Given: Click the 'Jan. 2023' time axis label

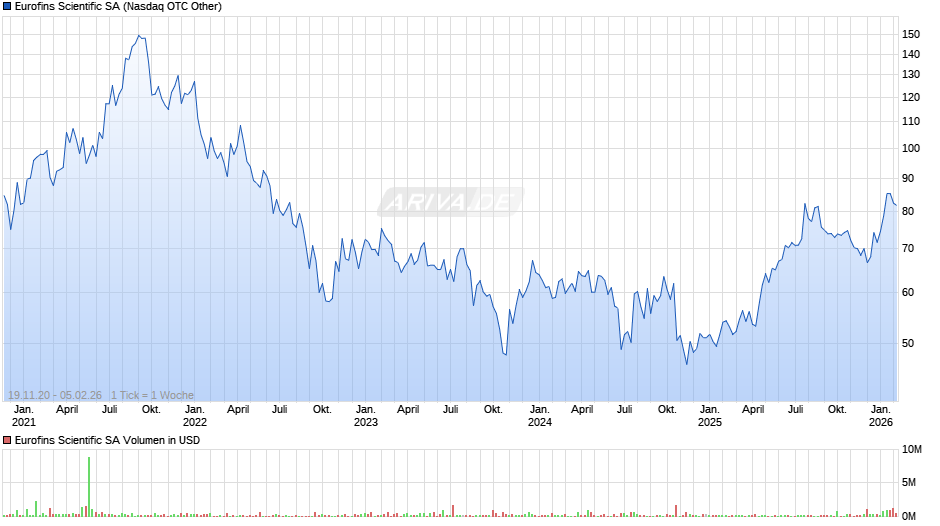Looking at the screenshot, I should point(366,416).
